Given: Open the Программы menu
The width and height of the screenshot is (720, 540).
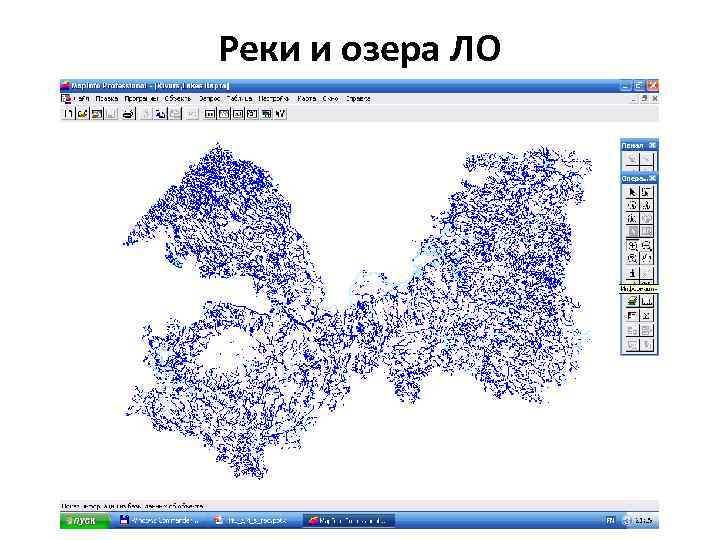Looking at the screenshot, I should tap(141, 99).
